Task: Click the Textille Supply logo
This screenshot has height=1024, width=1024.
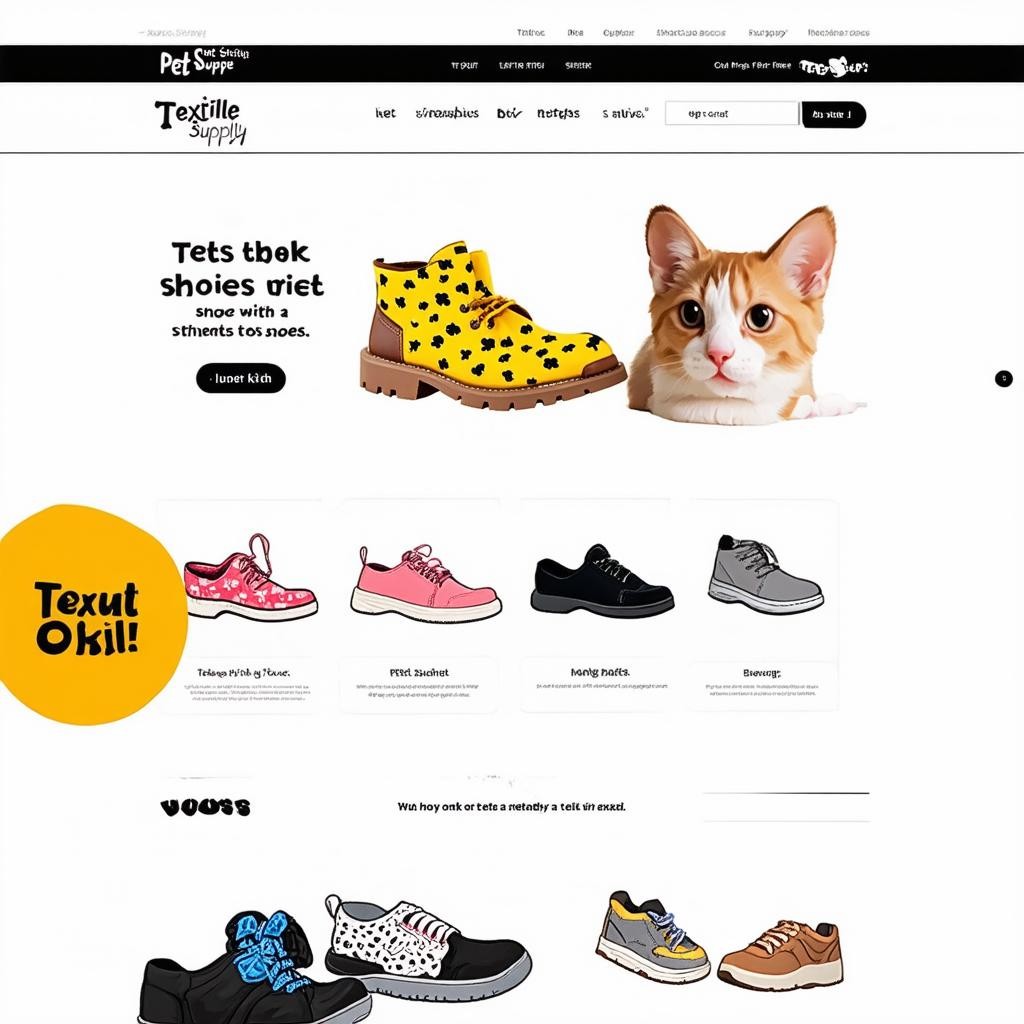Action: coord(201,120)
